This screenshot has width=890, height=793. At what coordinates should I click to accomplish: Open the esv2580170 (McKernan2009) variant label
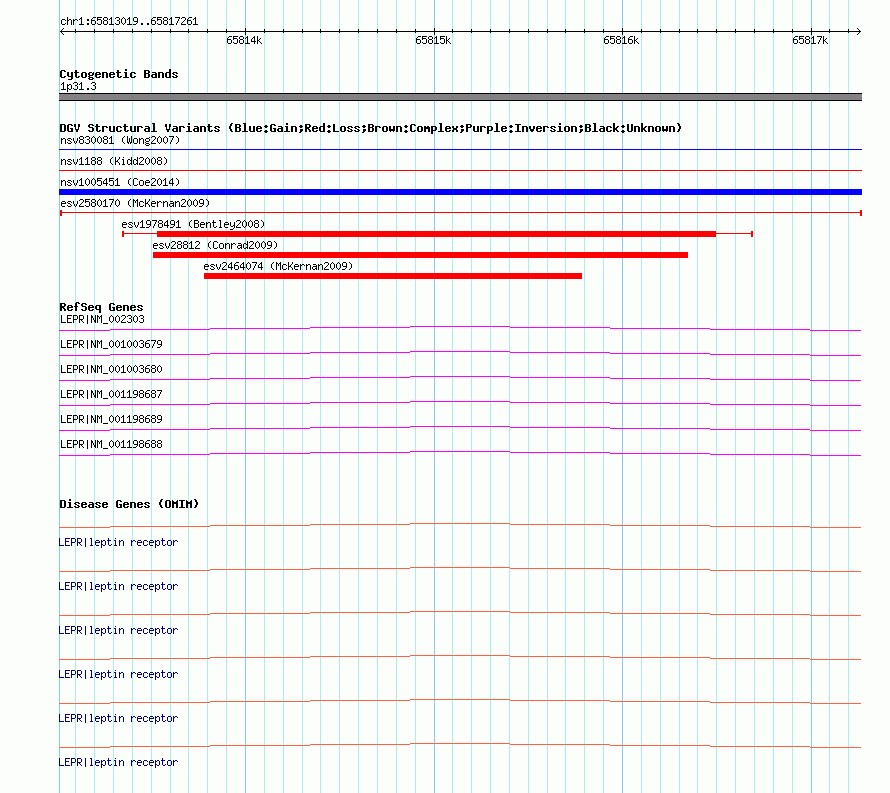(135, 203)
